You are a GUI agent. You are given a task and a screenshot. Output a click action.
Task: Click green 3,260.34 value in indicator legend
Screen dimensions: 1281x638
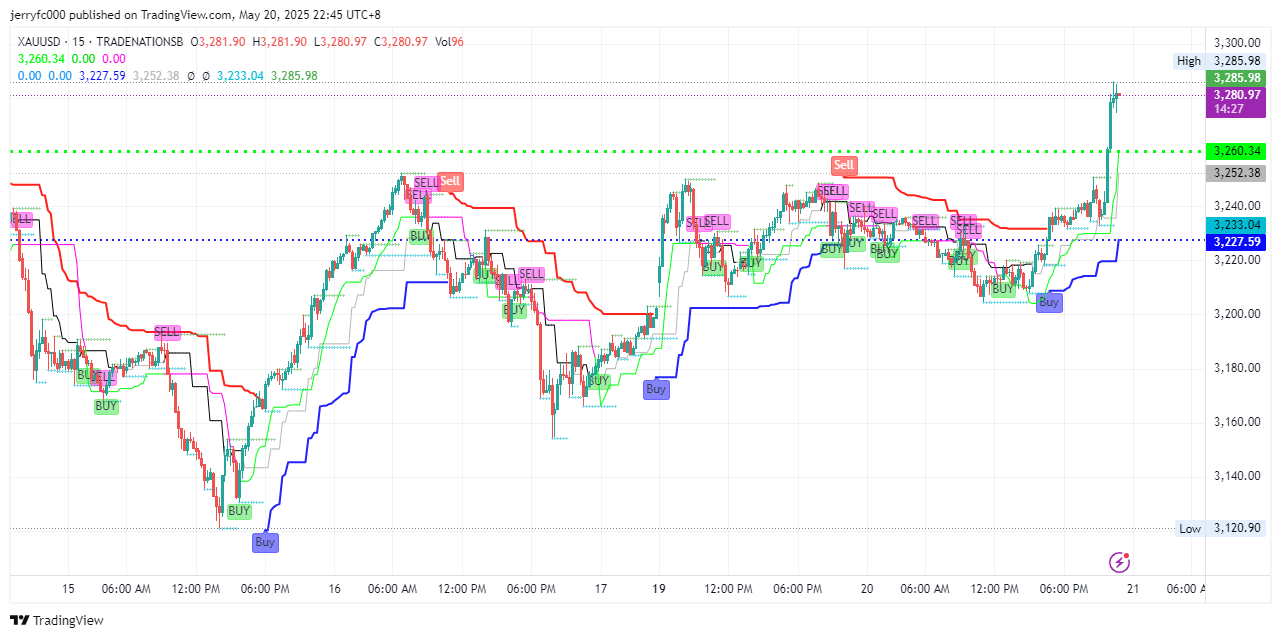[42, 59]
